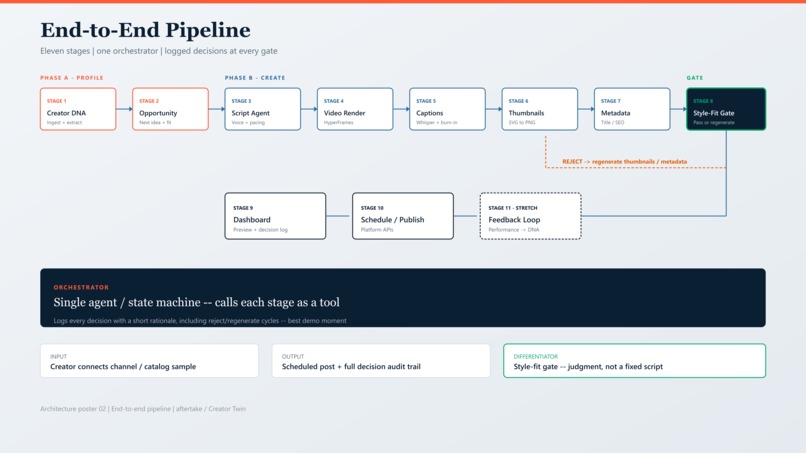Select the Stage 7 Metadata box
Screen dimensions: 806x453
point(632,109)
